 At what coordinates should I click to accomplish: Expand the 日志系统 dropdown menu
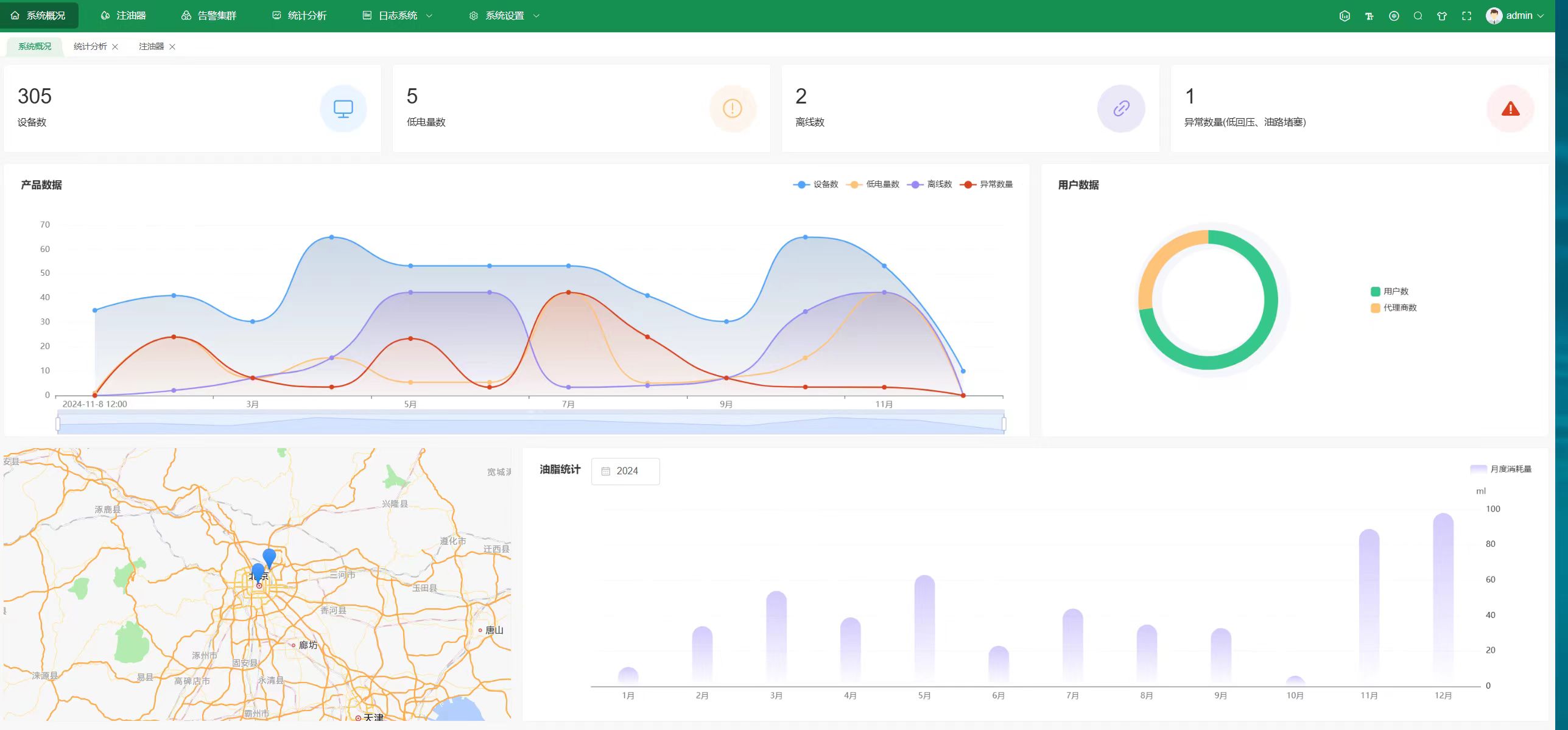point(397,16)
